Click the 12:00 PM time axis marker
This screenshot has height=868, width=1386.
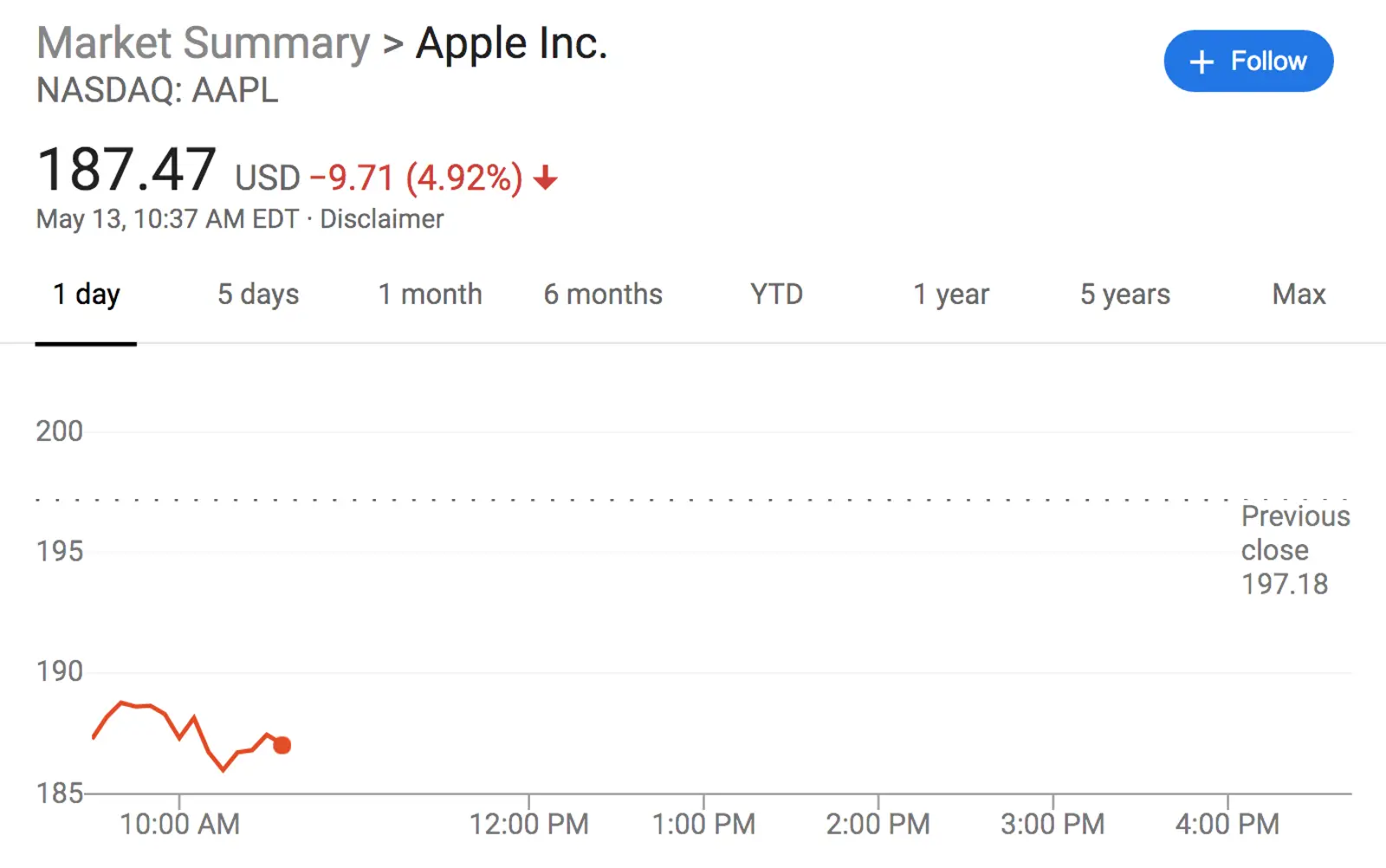(x=528, y=824)
